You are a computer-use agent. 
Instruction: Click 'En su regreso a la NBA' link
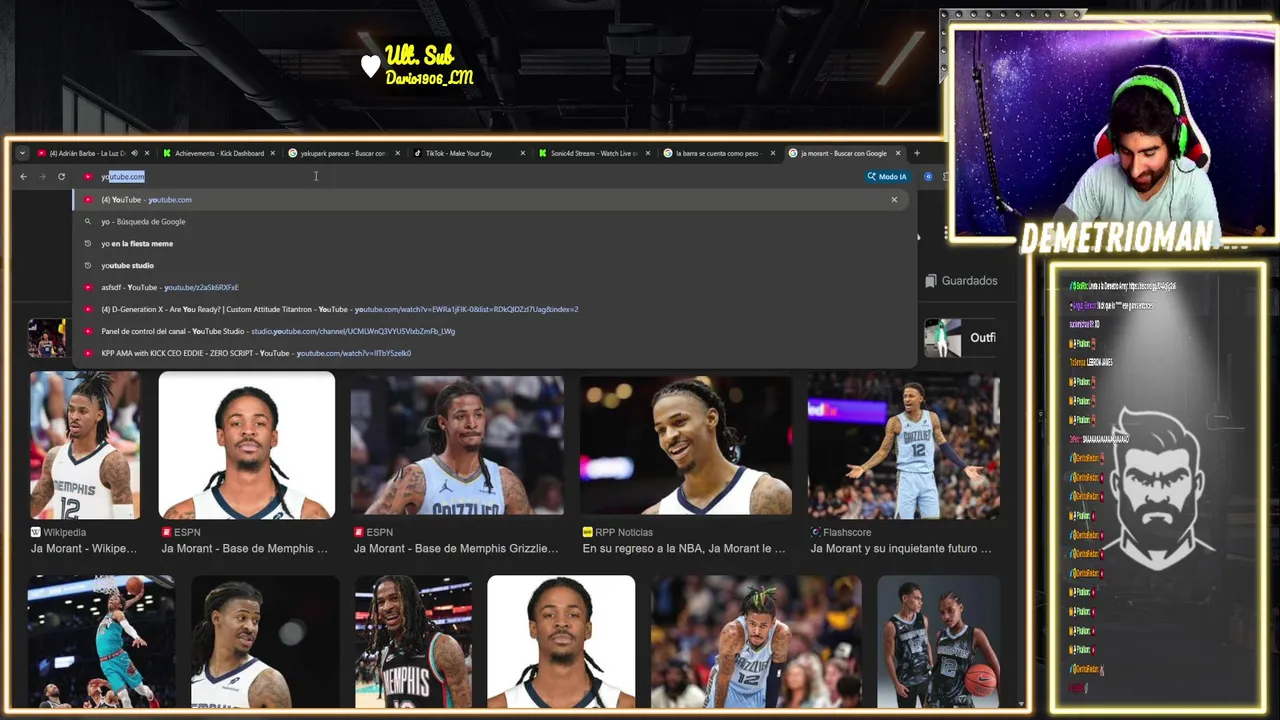(x=684, y=549)
